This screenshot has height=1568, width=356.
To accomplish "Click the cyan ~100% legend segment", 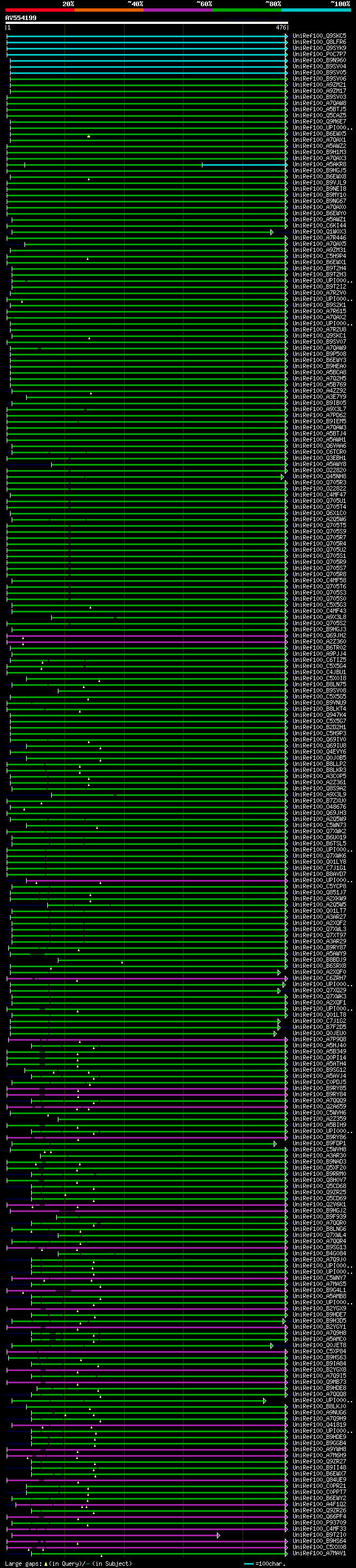I will point(316,10).
